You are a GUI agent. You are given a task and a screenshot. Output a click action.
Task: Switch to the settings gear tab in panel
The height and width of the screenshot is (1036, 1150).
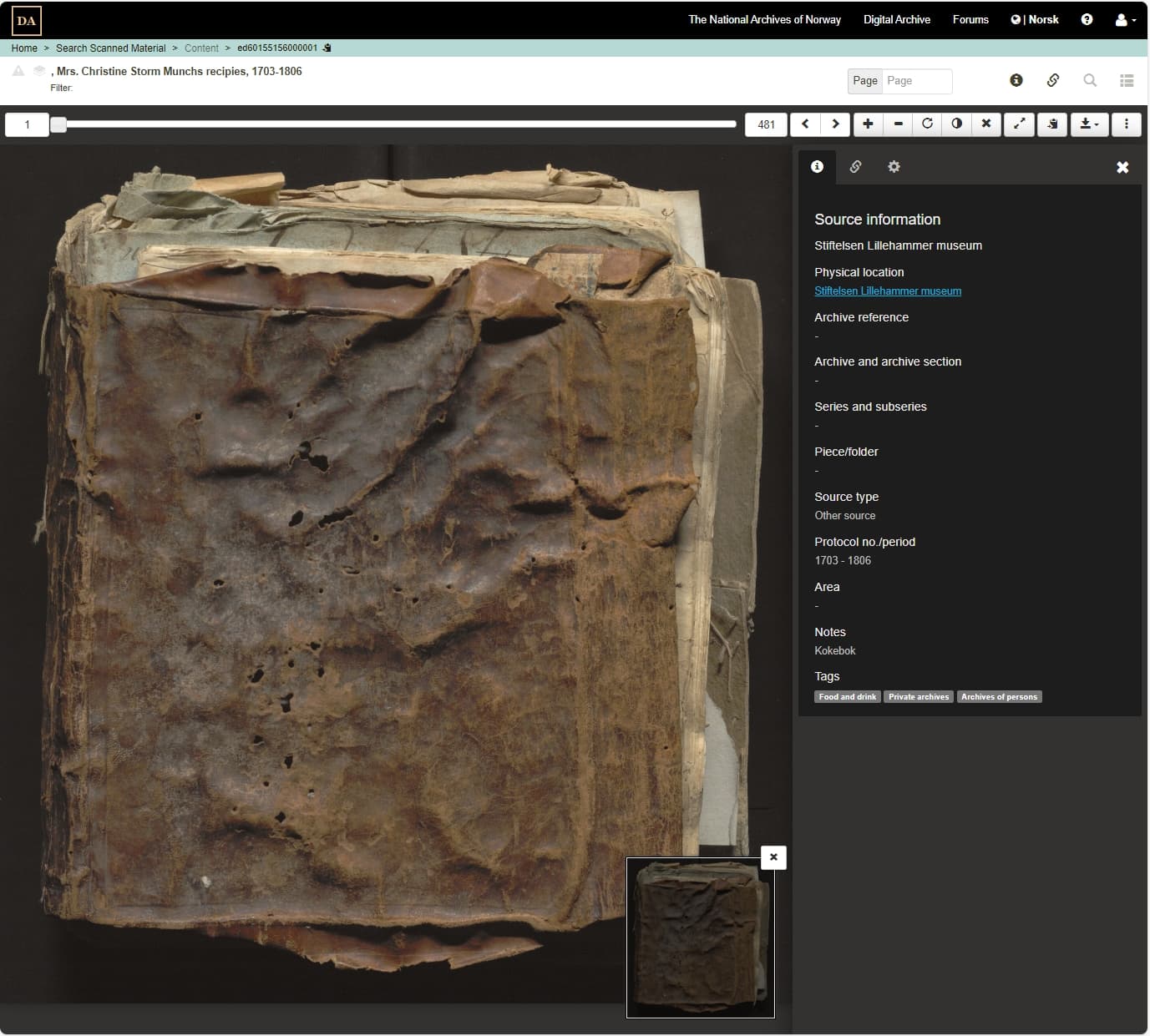click(894, 167)
